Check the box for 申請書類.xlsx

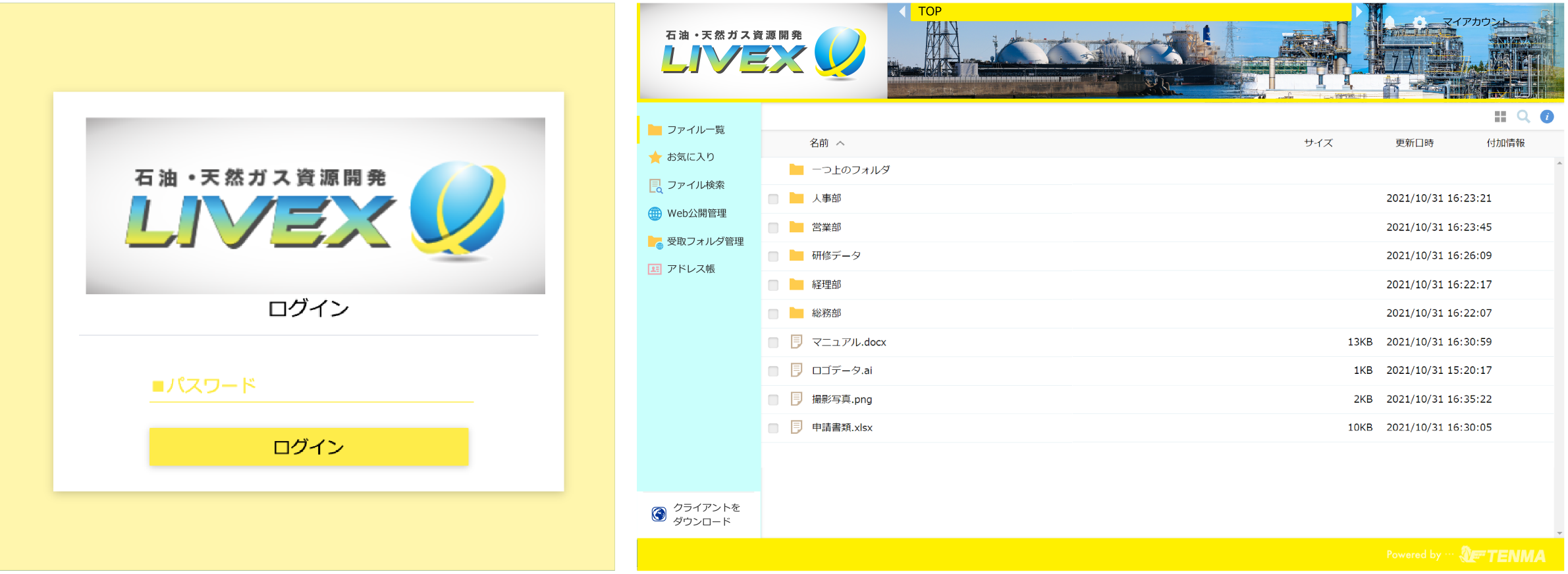click(x=773, y=429)
